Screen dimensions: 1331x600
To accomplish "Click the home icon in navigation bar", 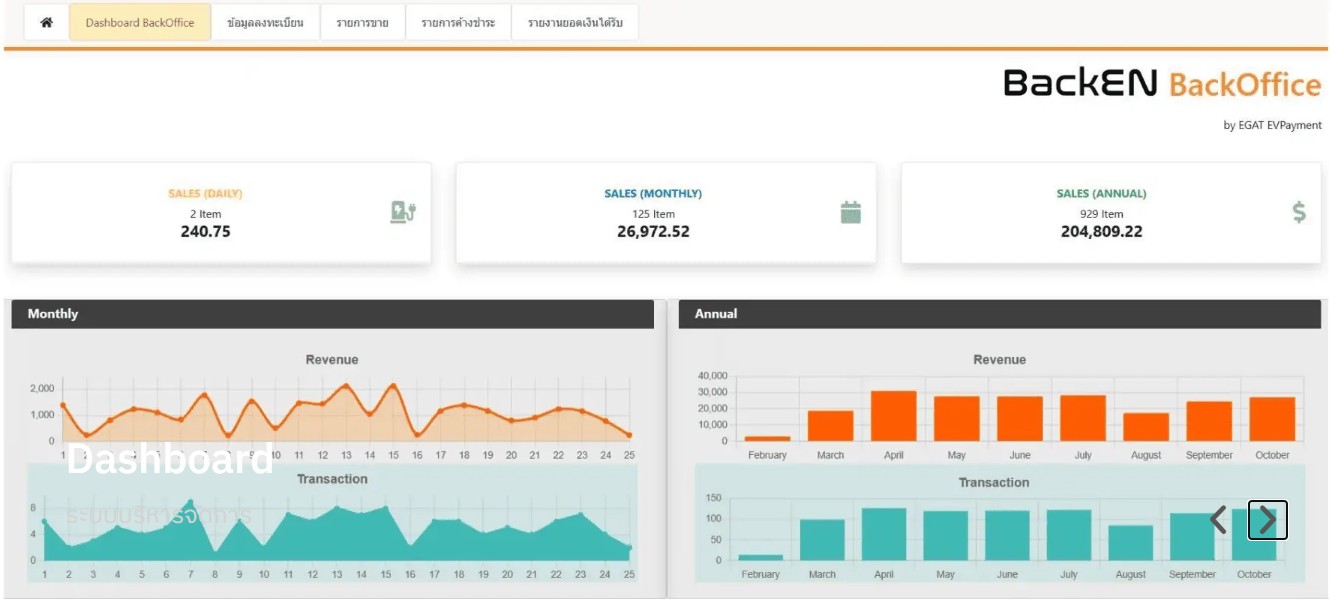I will [46, 22].
